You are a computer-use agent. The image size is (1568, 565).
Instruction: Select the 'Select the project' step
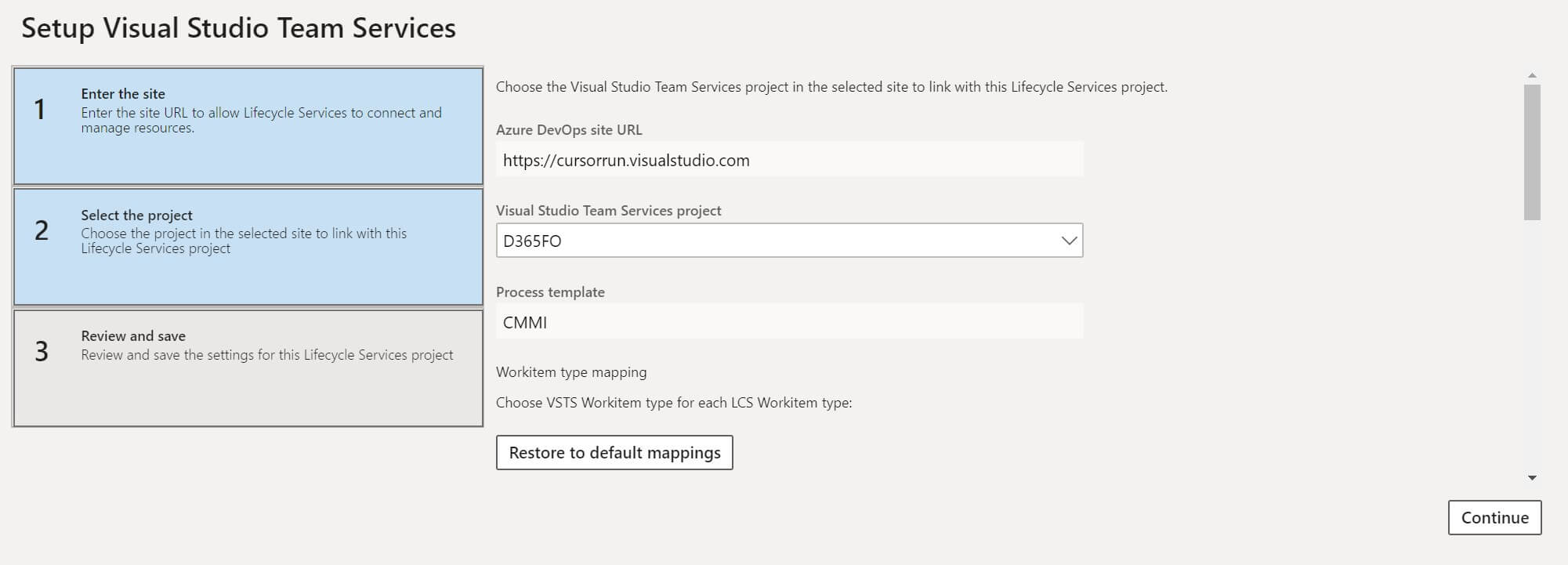(248, 247)
